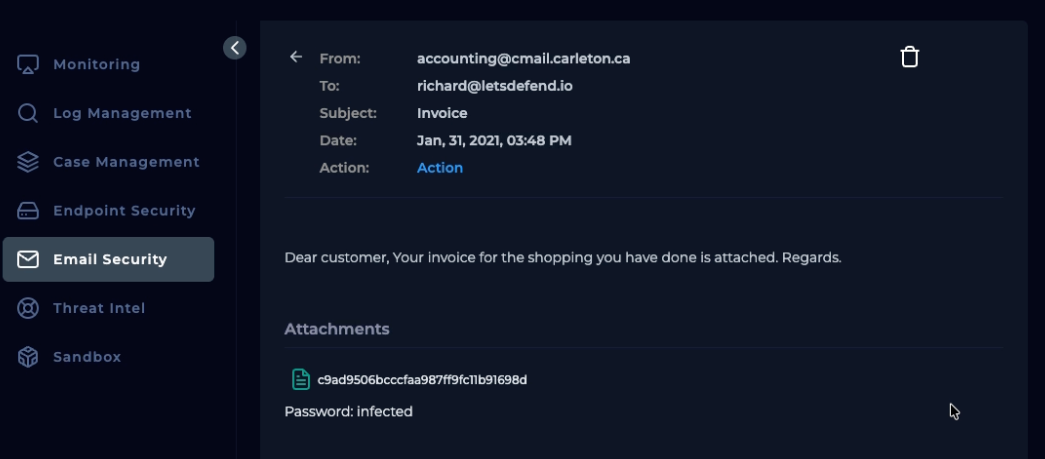Image resolution: width=1045 pixels, height=459 pixels.
Task: Click the Sandbox cube icon
Action: click(x=28, y=357)
